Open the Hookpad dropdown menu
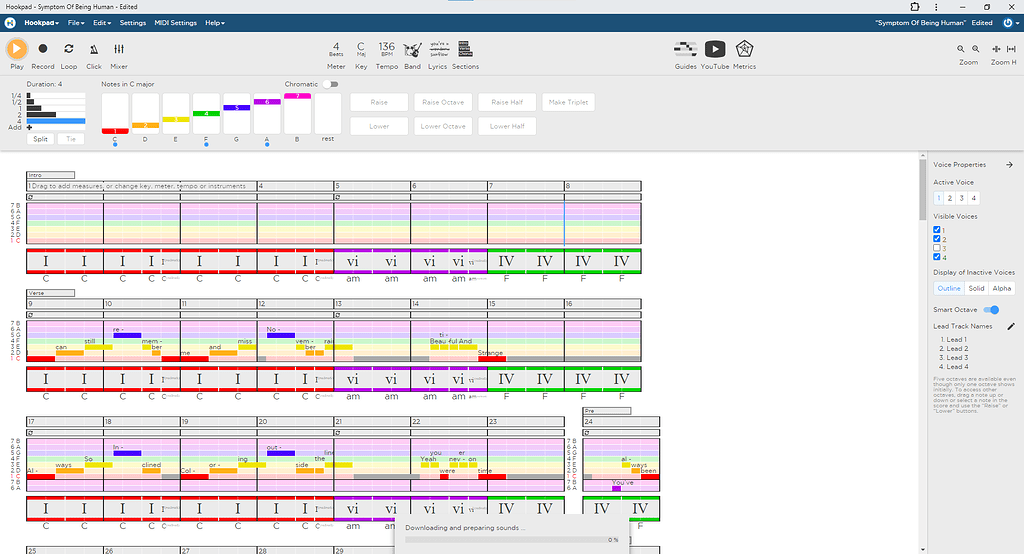The image size is (1024, 554). point(41,22)
